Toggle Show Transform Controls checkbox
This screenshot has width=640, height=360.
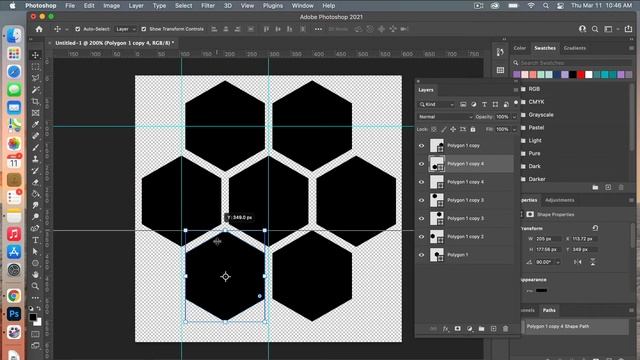point(143,29)
